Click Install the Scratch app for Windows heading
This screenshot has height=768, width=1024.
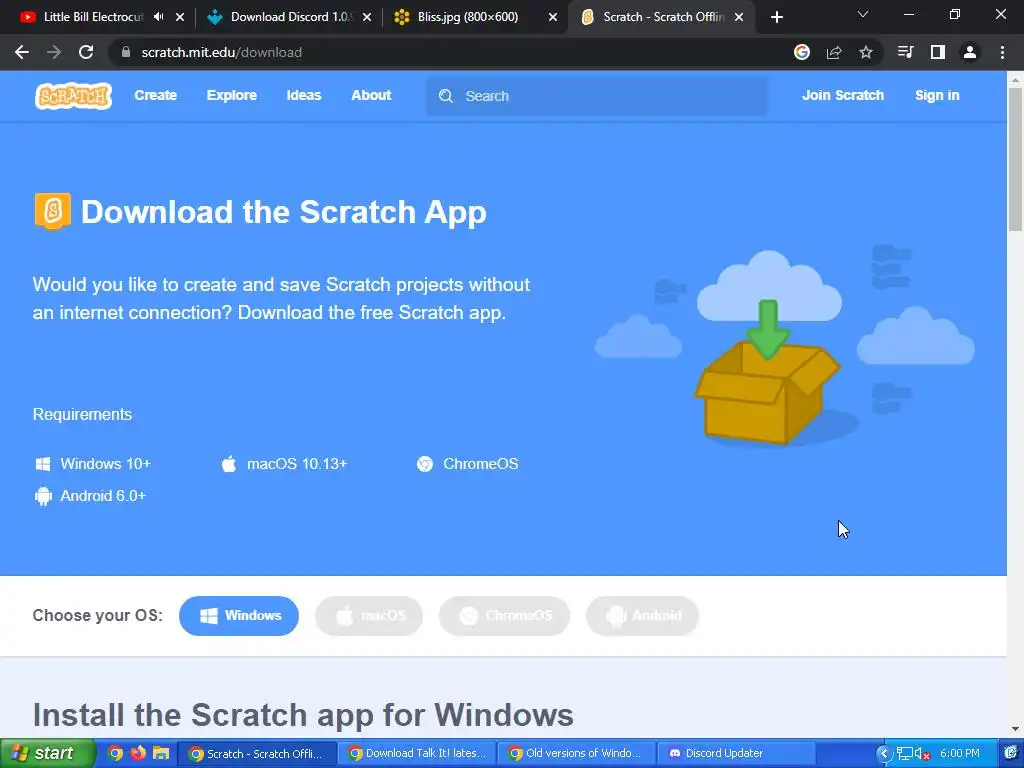303,715
